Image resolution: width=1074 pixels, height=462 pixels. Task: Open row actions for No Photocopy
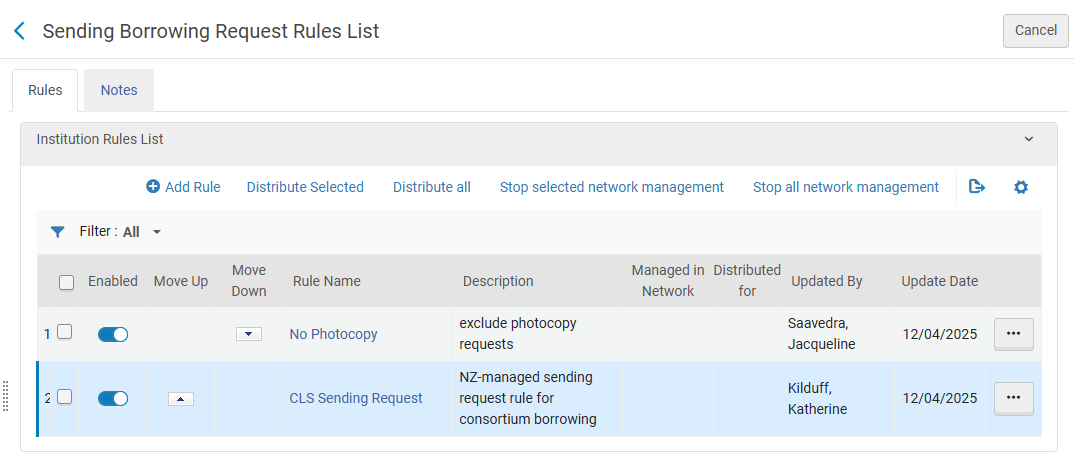click(1013, 334)
